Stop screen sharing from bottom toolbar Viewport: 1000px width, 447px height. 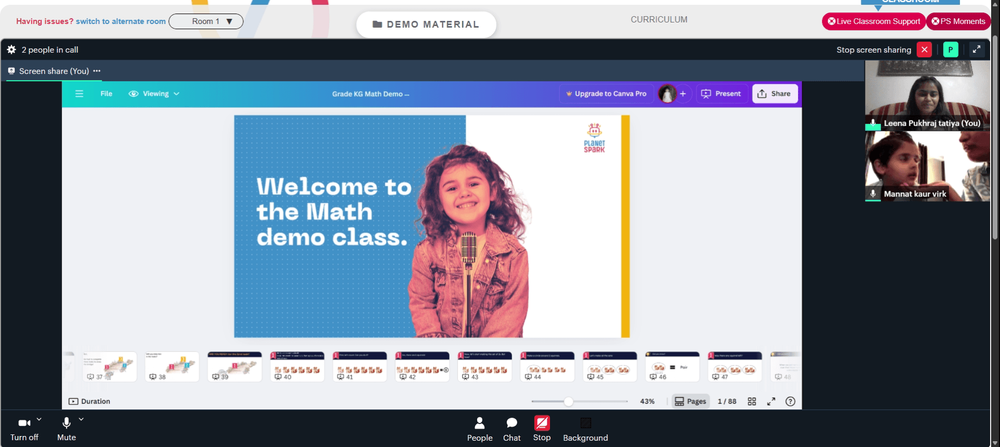point(541,429)
